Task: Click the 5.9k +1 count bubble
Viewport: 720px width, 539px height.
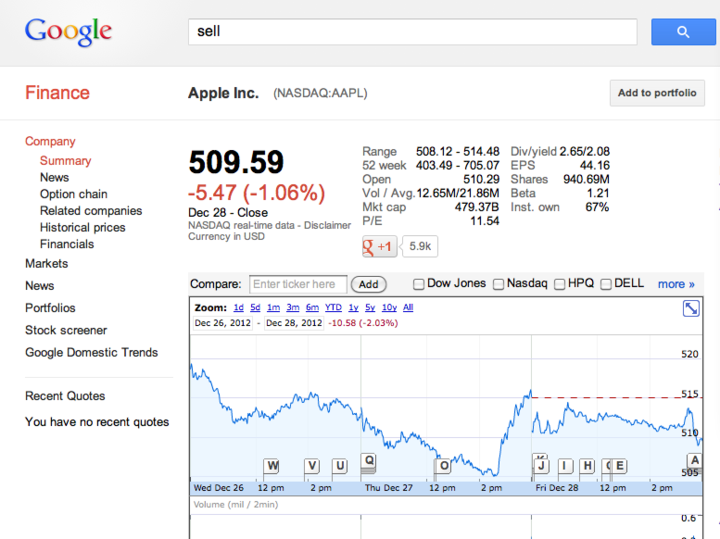Action: tap(420, 247)
